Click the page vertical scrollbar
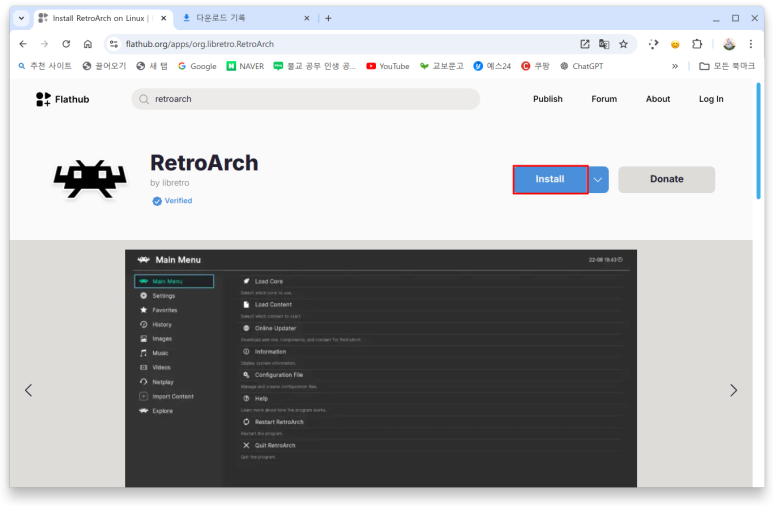The image size is (773, 506). [x=758, y=141]
